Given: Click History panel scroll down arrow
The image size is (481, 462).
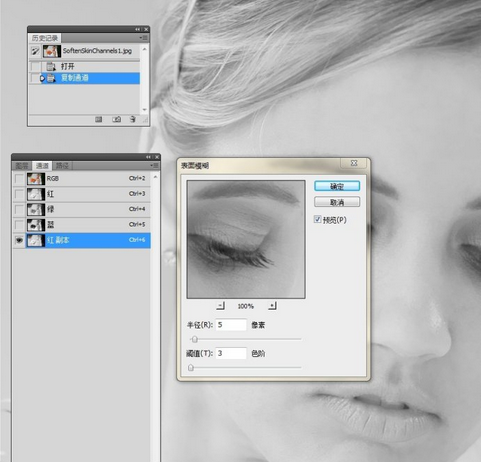Looking at the screenshot, I should 144,109.
